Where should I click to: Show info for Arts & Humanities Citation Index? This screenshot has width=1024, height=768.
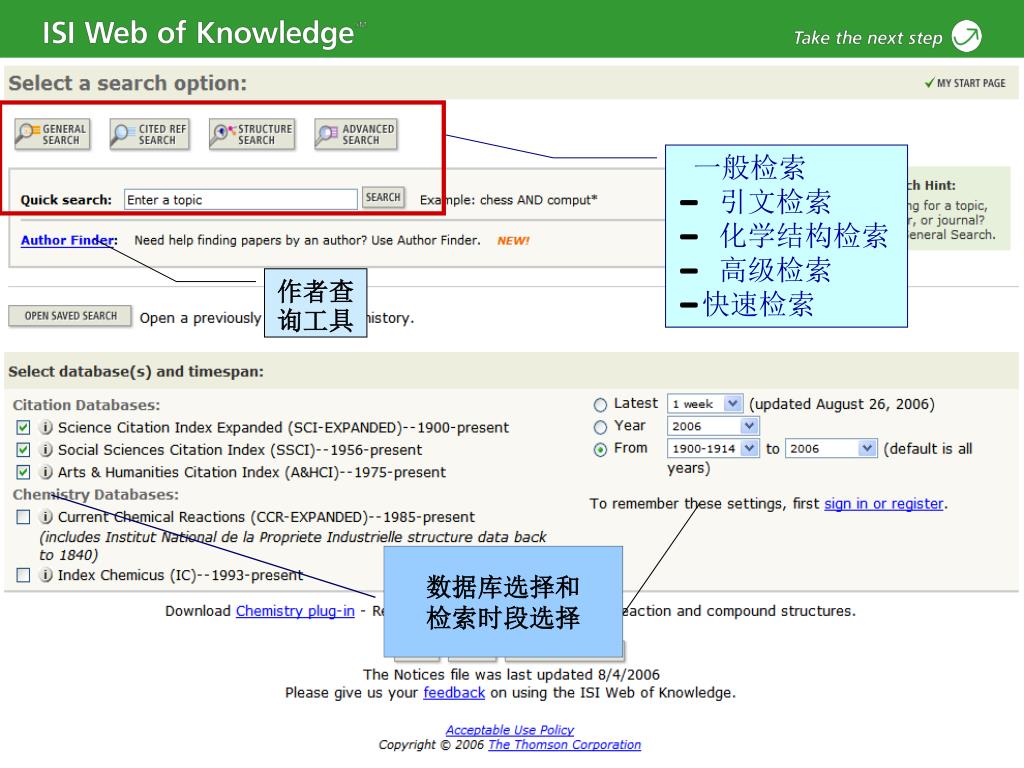coord(46,472)
